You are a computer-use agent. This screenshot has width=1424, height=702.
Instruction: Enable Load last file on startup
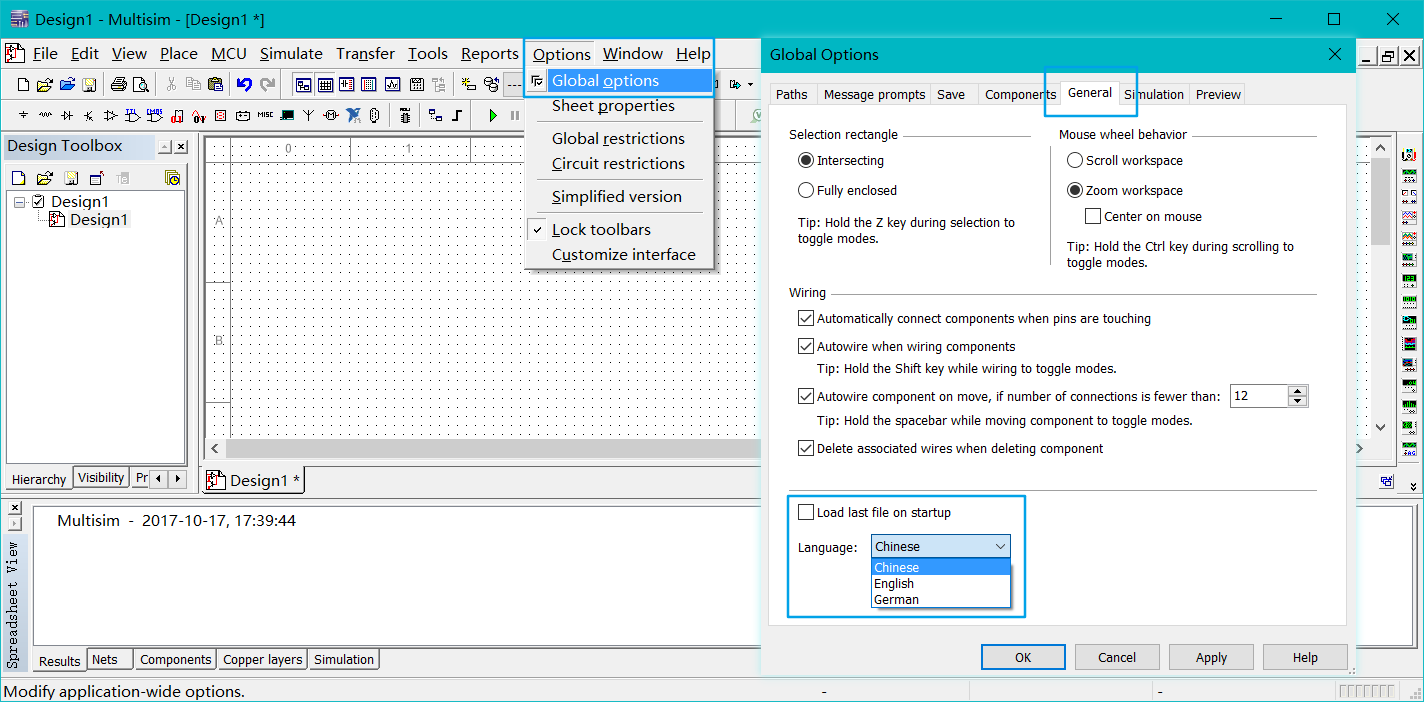tap(806, 512)
